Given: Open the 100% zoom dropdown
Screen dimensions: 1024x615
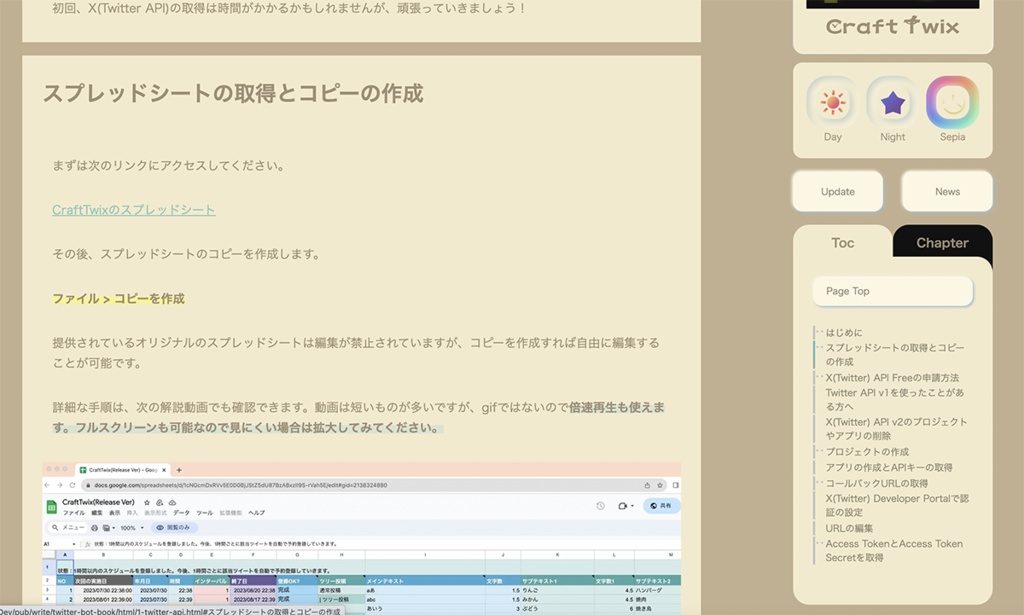Looking at the screenshot, I should point(131,527).
